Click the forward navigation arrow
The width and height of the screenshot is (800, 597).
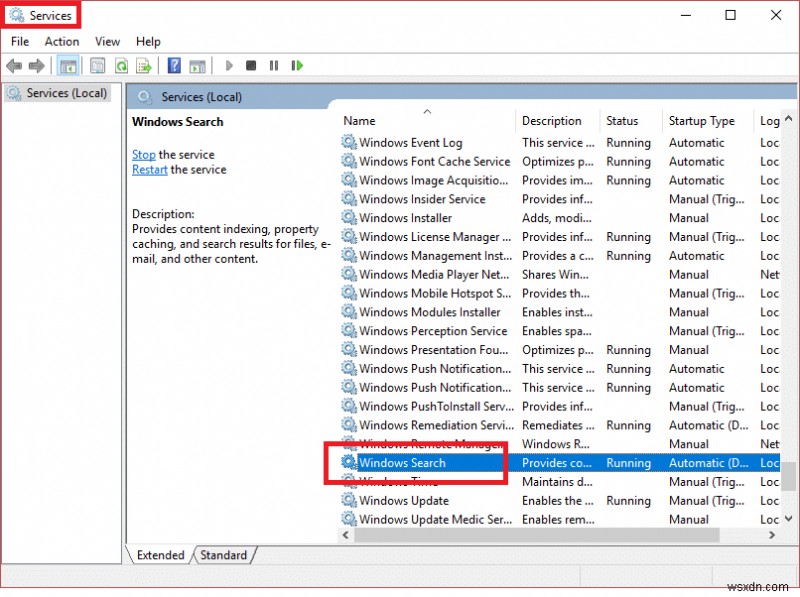38,65
